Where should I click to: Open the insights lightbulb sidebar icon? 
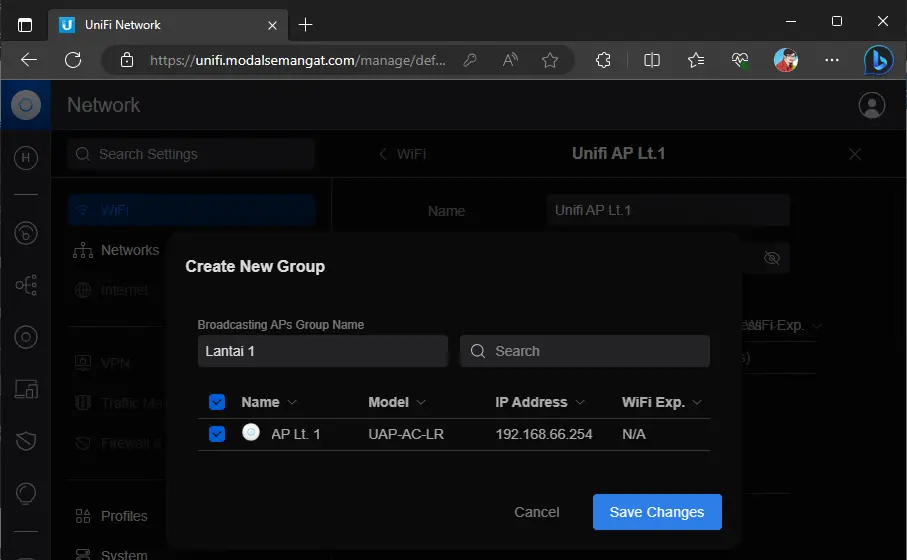(25, 493)
